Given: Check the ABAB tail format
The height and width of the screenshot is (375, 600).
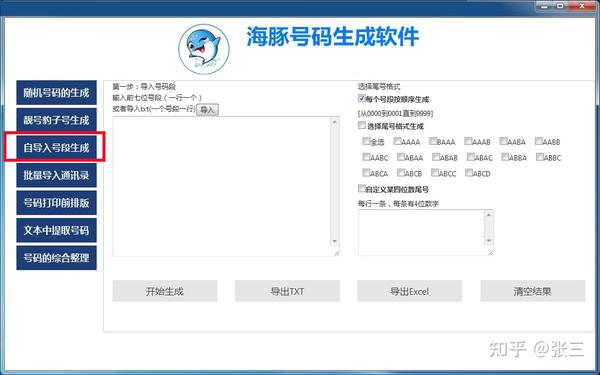Looking at the screenshot, I should [436, 157].
